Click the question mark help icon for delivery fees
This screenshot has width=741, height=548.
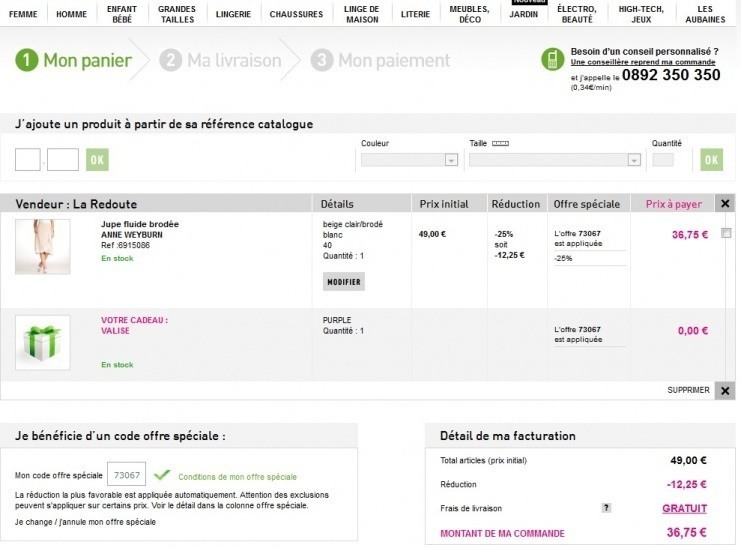coord(606,509)
